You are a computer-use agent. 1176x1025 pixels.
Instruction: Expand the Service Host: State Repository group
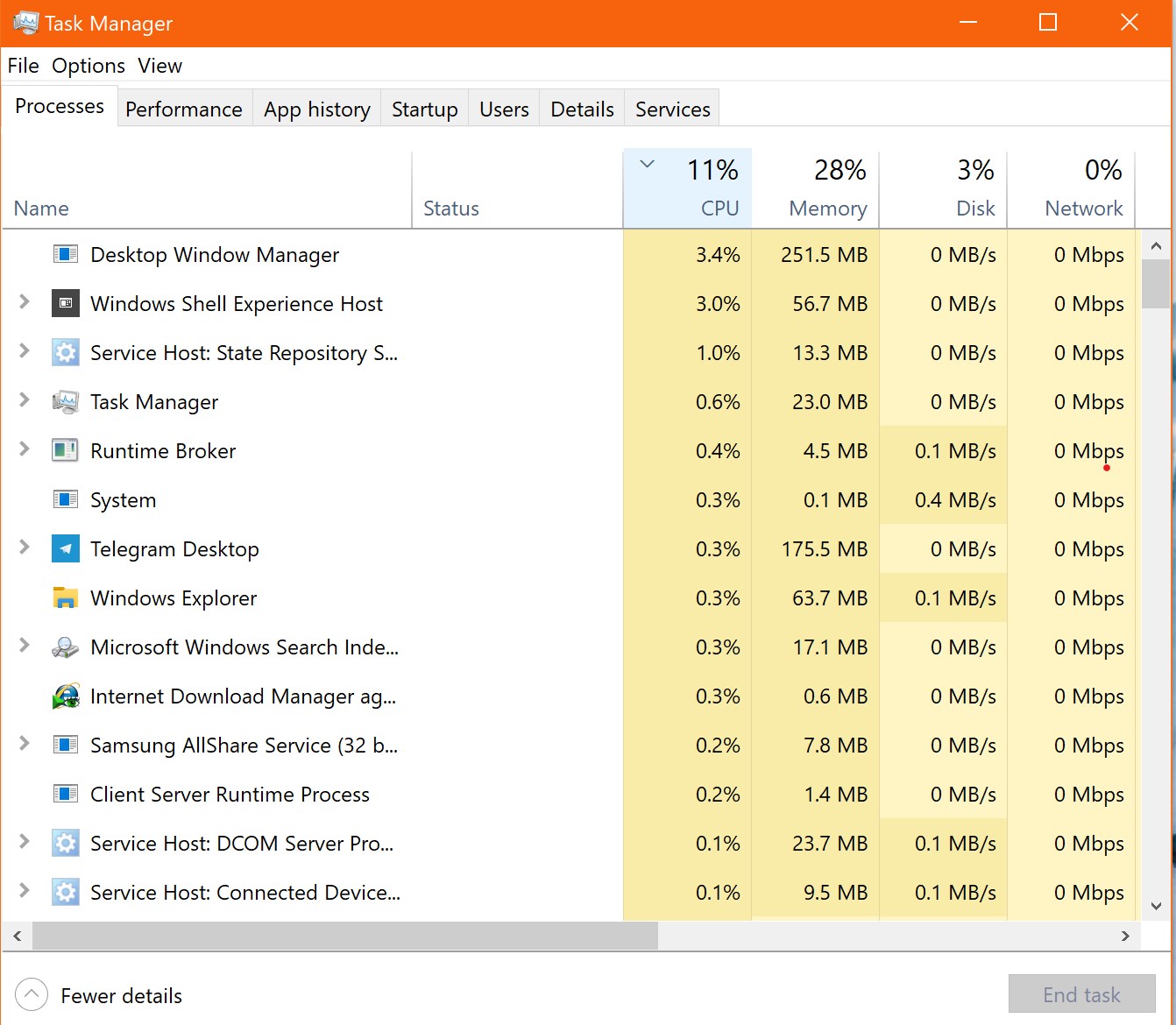pyautogui.click(x=25, y=351)
